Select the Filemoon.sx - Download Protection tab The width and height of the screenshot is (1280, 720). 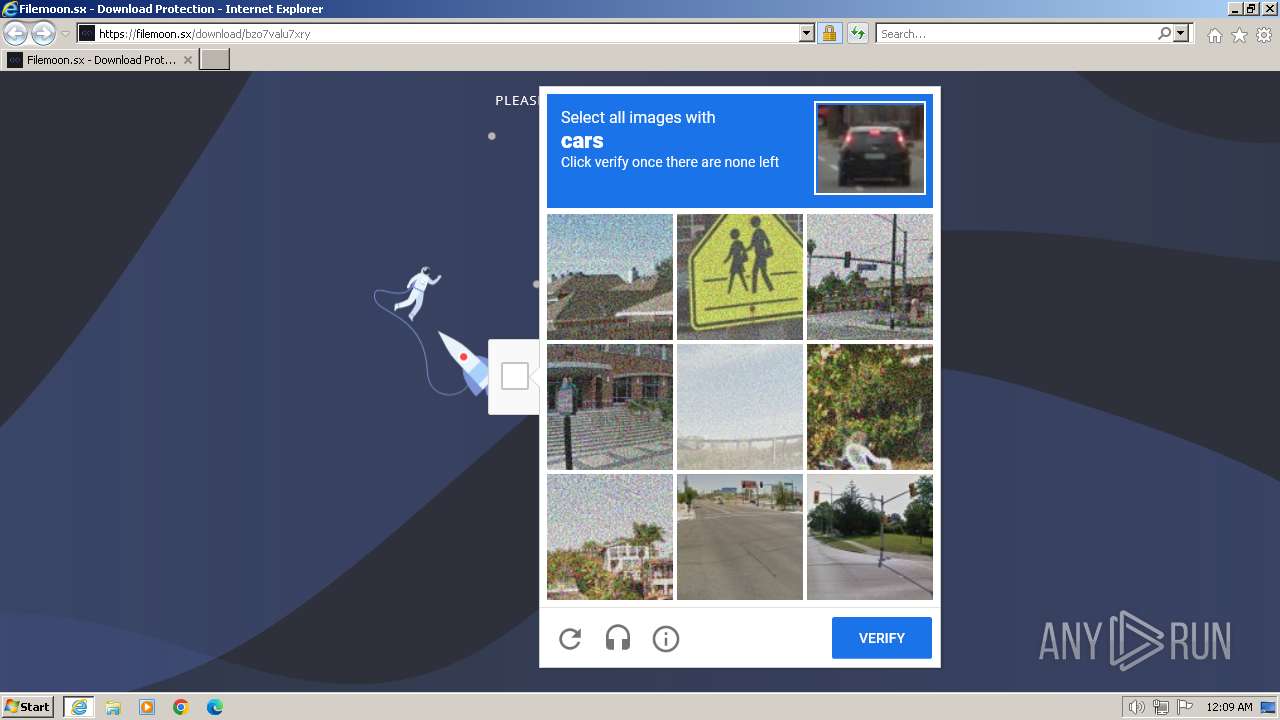[x=99, y=60]
